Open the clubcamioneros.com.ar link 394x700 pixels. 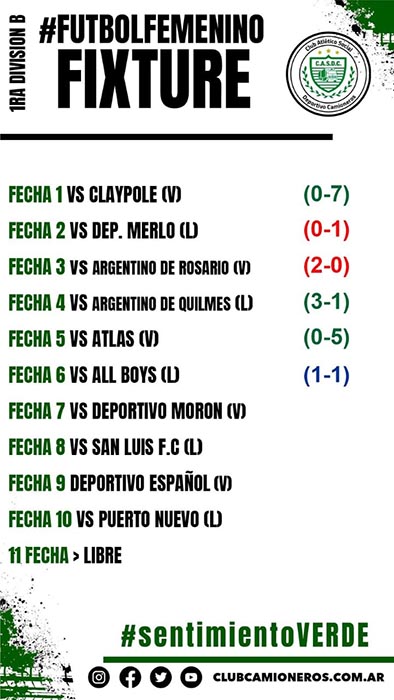[299, 677]
